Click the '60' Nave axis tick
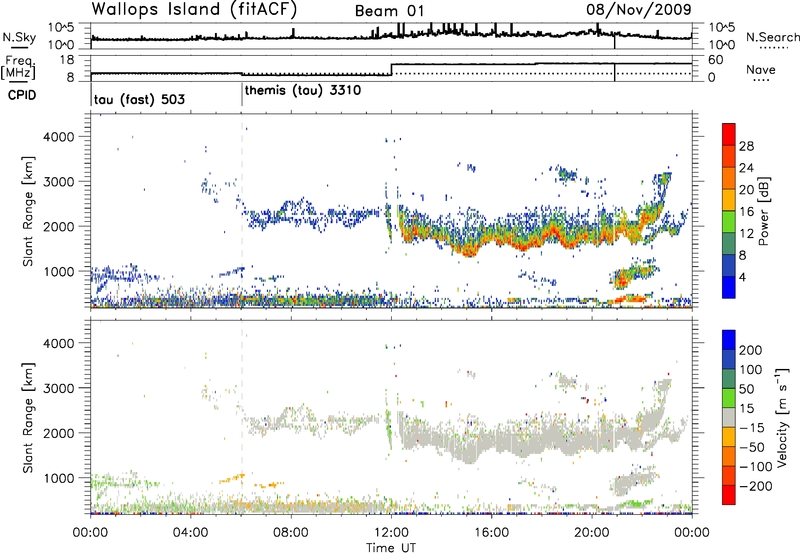The image size is (800, 554). 715,60
